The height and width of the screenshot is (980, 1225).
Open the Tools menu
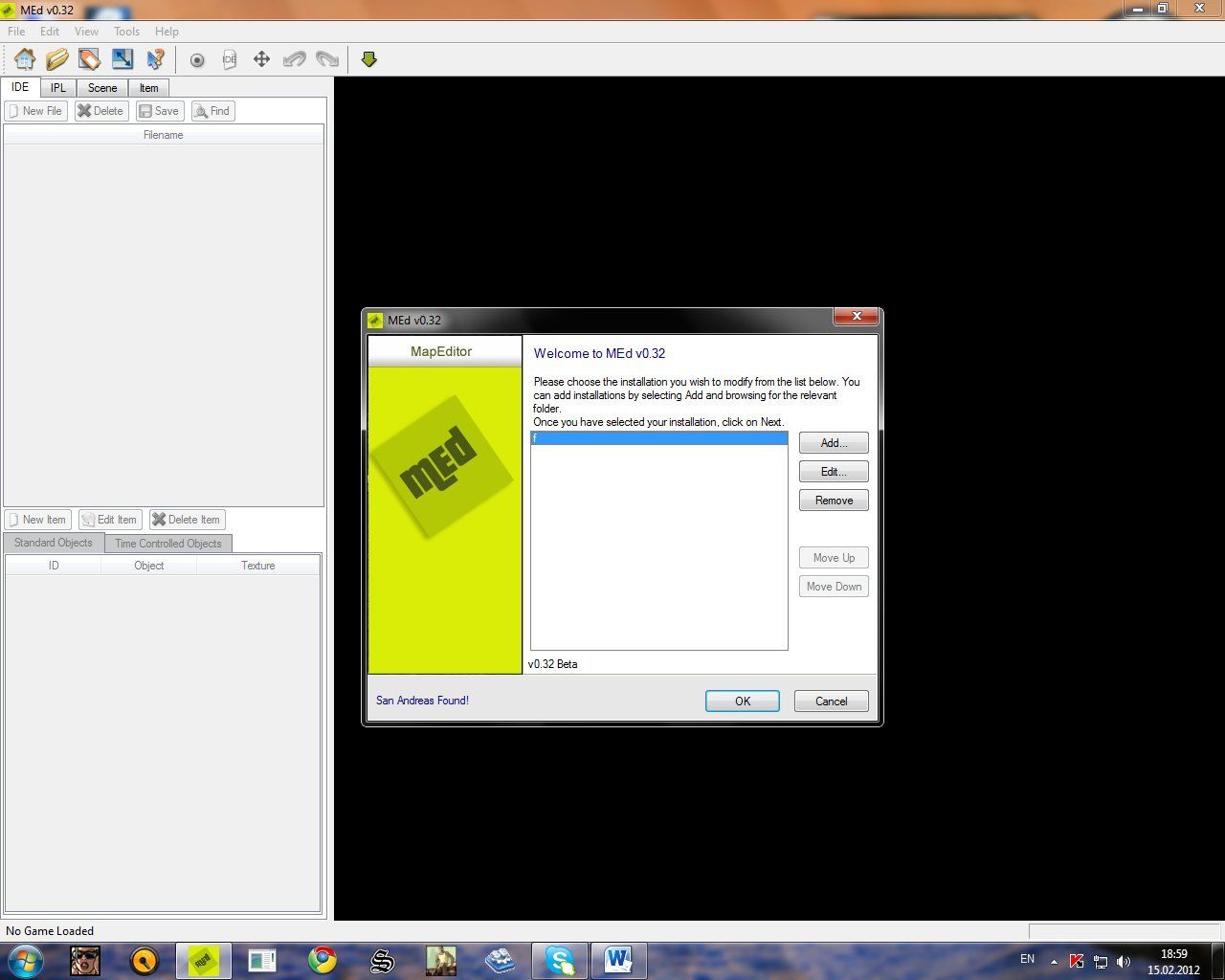[x=126, y=32]
